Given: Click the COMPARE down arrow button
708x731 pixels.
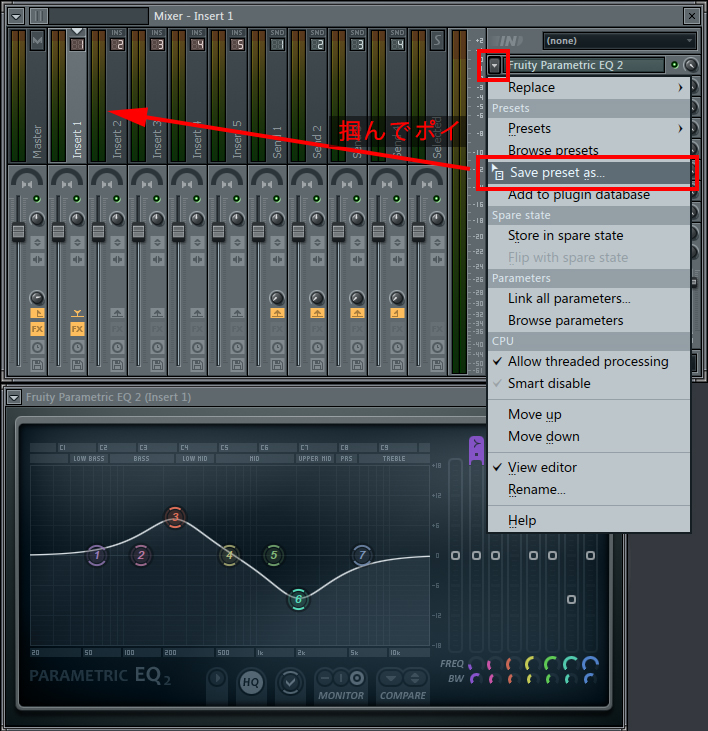Looking at the screenshot, I should coord(391,678).
